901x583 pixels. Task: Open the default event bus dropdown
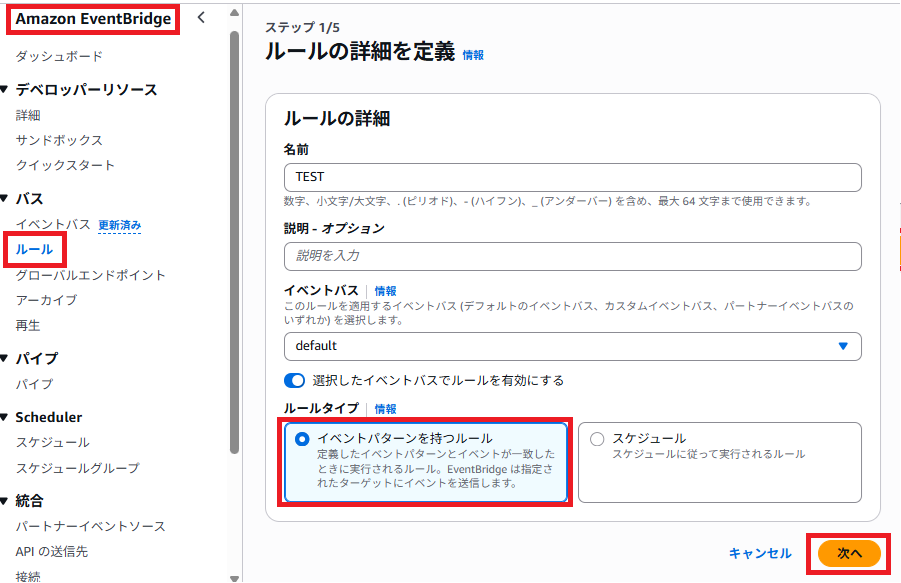point(572,346)
